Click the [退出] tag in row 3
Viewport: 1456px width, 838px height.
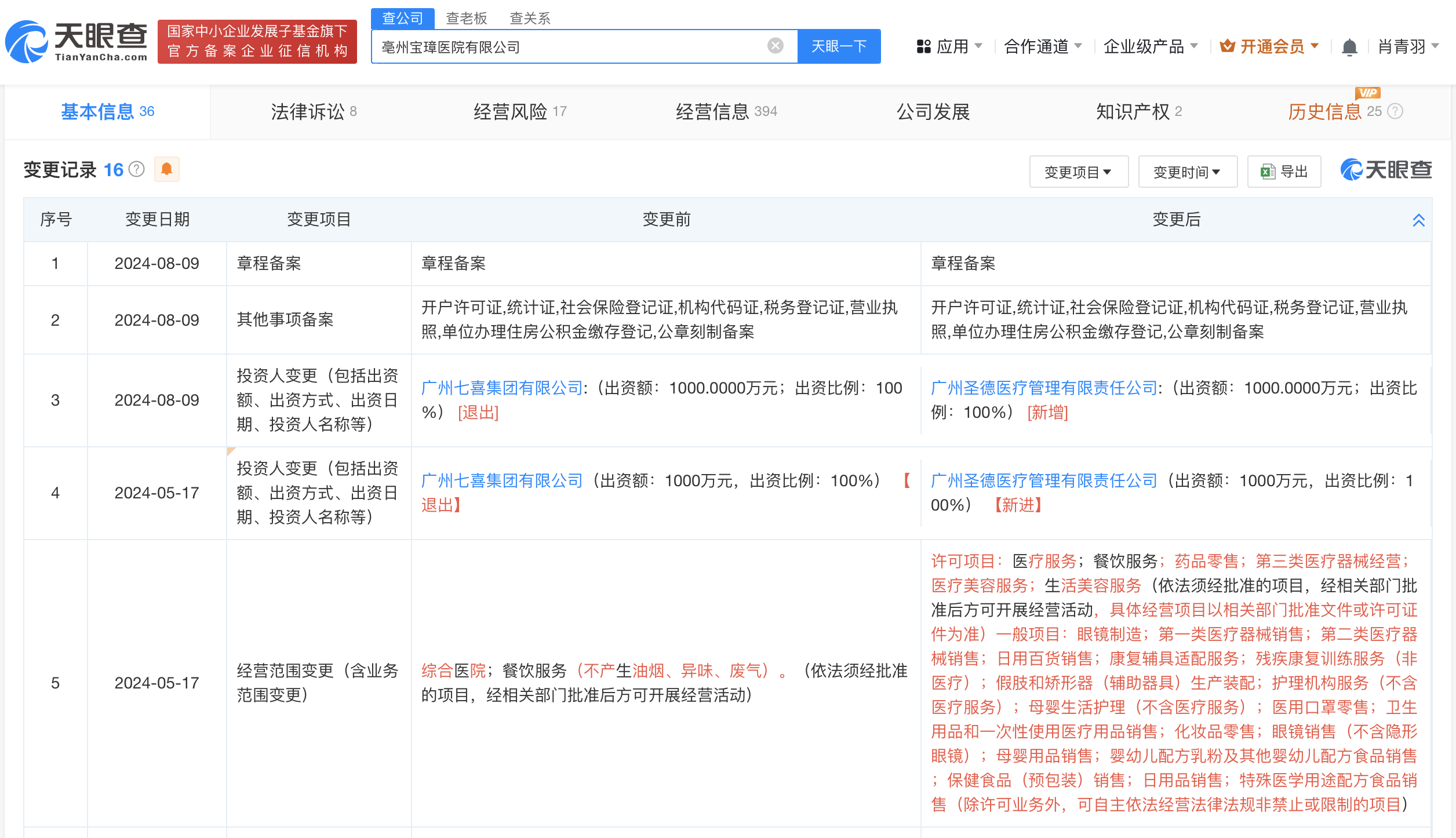tap(478, 413)
